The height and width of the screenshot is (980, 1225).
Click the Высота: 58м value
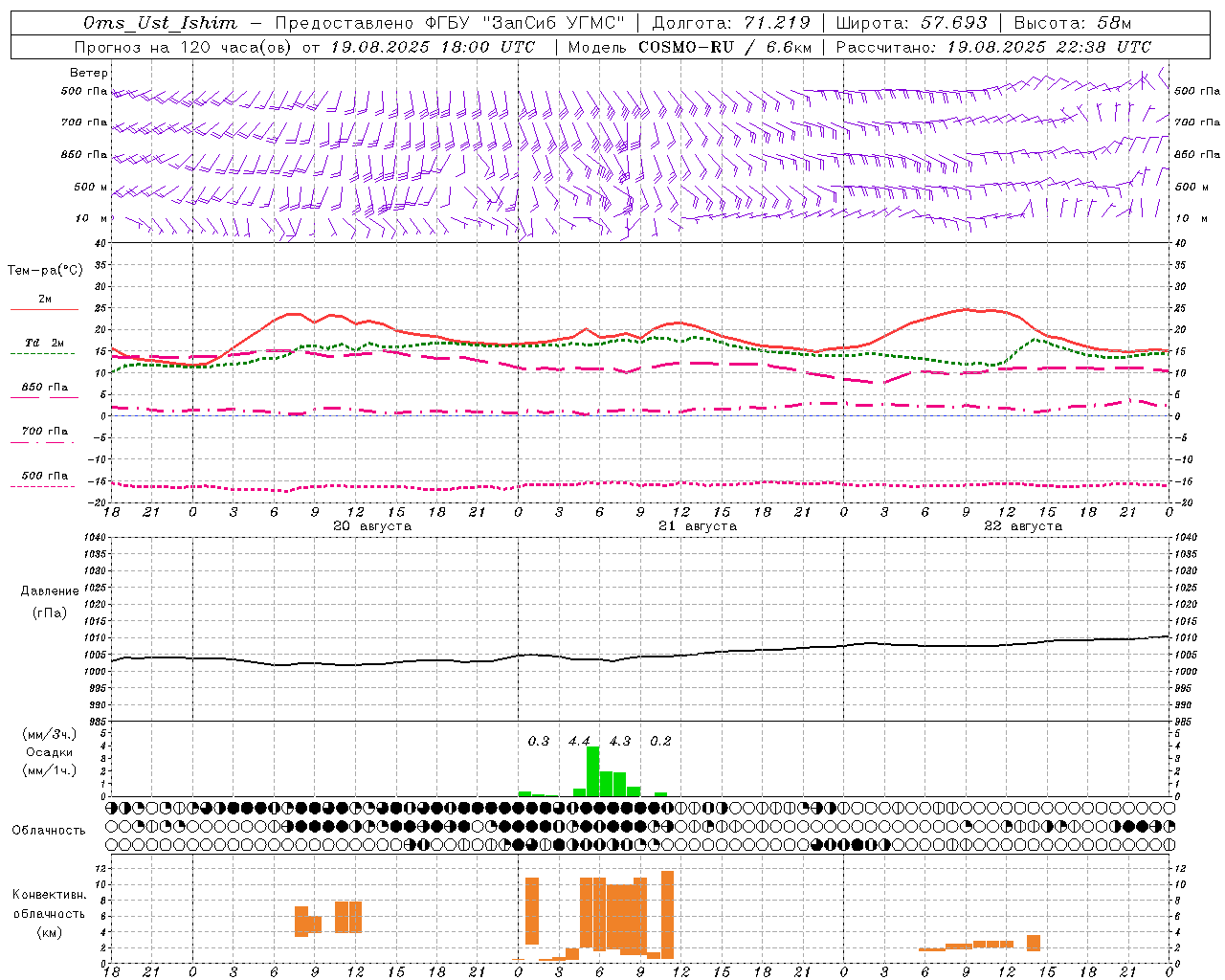coord(1072,23)
